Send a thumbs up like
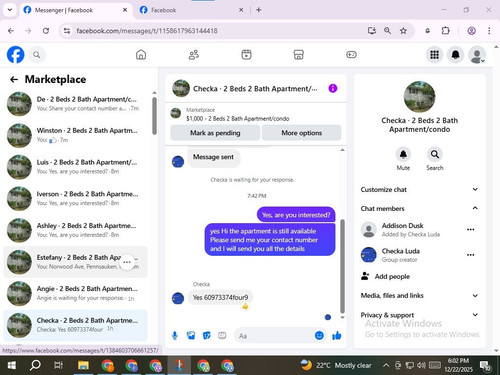This screenshot has width=500, height=375. [x=337, y=335]
